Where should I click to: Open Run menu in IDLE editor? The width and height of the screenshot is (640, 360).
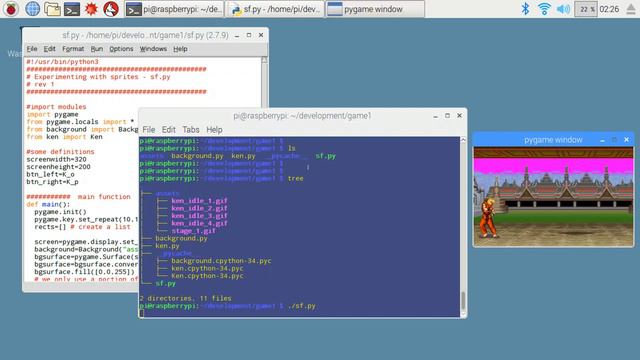coord(97,49)
